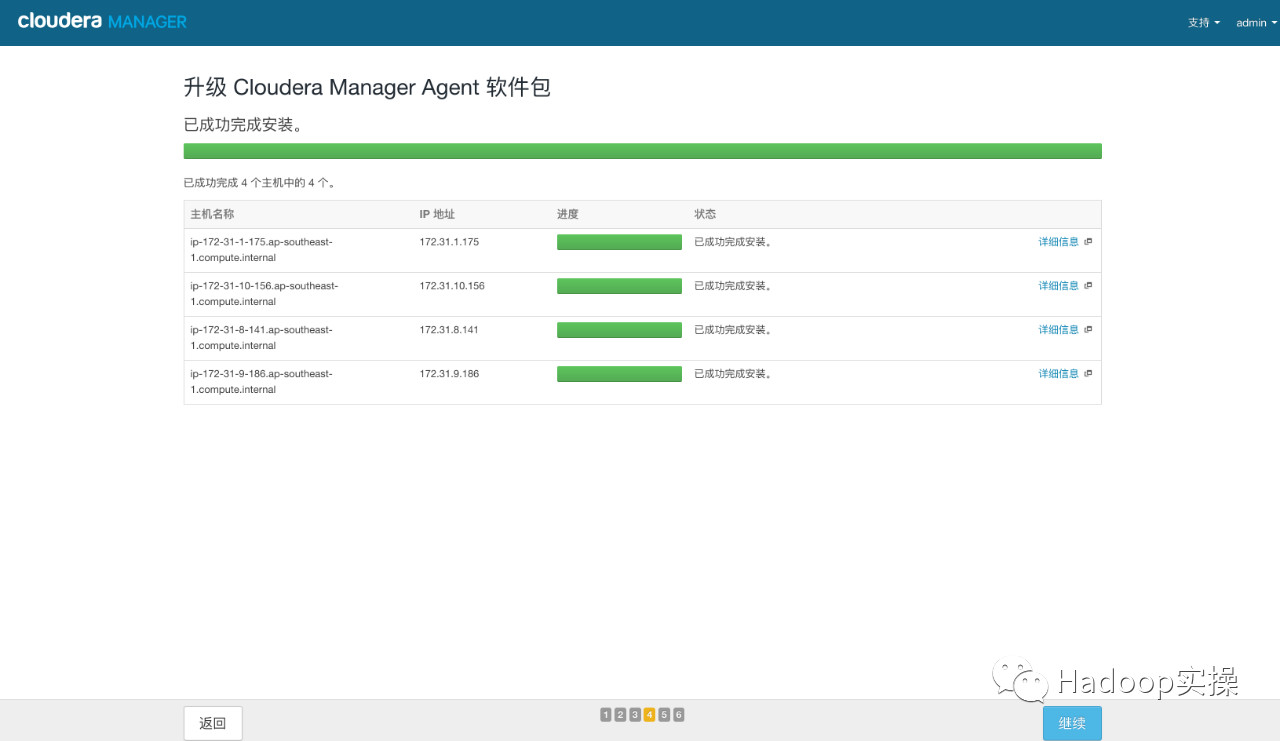
Task: Go to wizard step 1
Action: pyautogui.click(x=606, y=715)
